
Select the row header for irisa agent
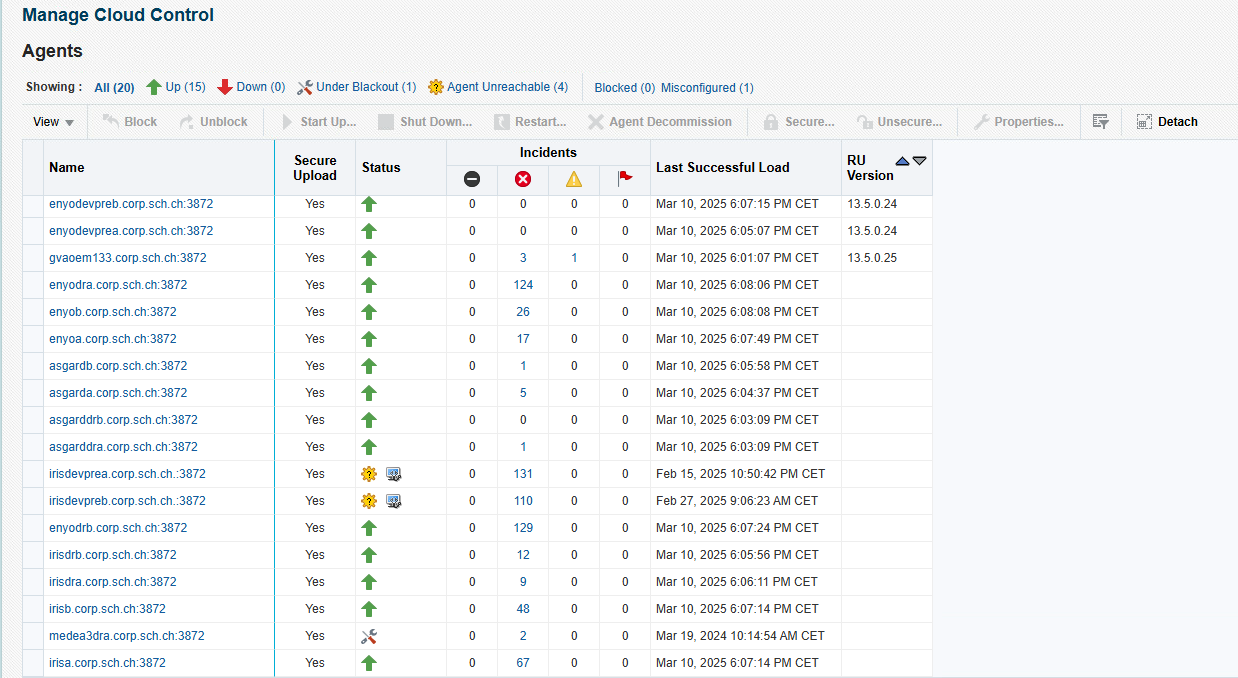click(33, 663)
